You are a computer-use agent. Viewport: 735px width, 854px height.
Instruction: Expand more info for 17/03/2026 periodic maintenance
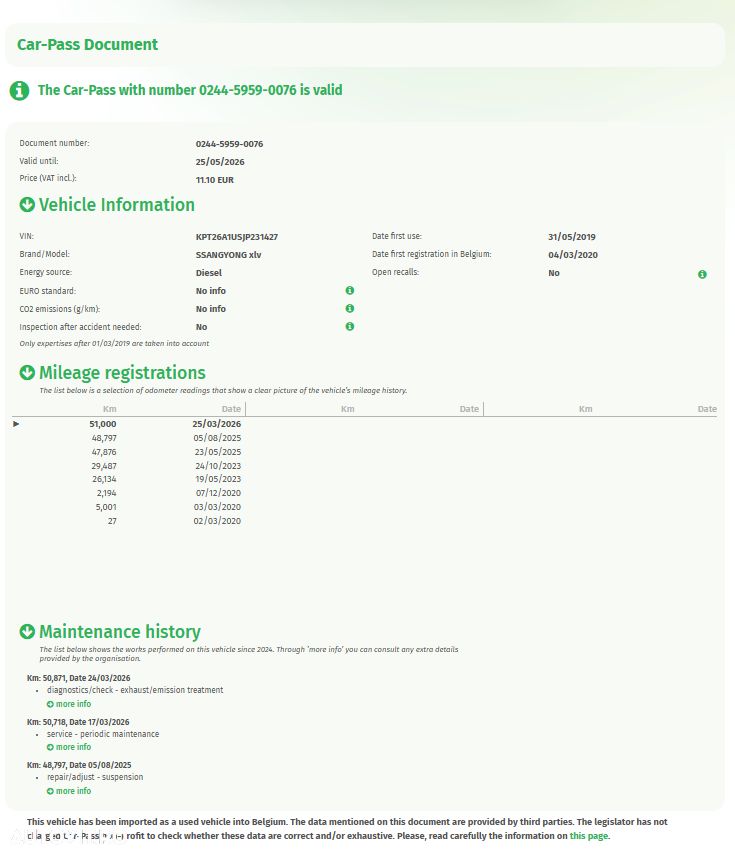pyautogui.click(x=69, y=747)
